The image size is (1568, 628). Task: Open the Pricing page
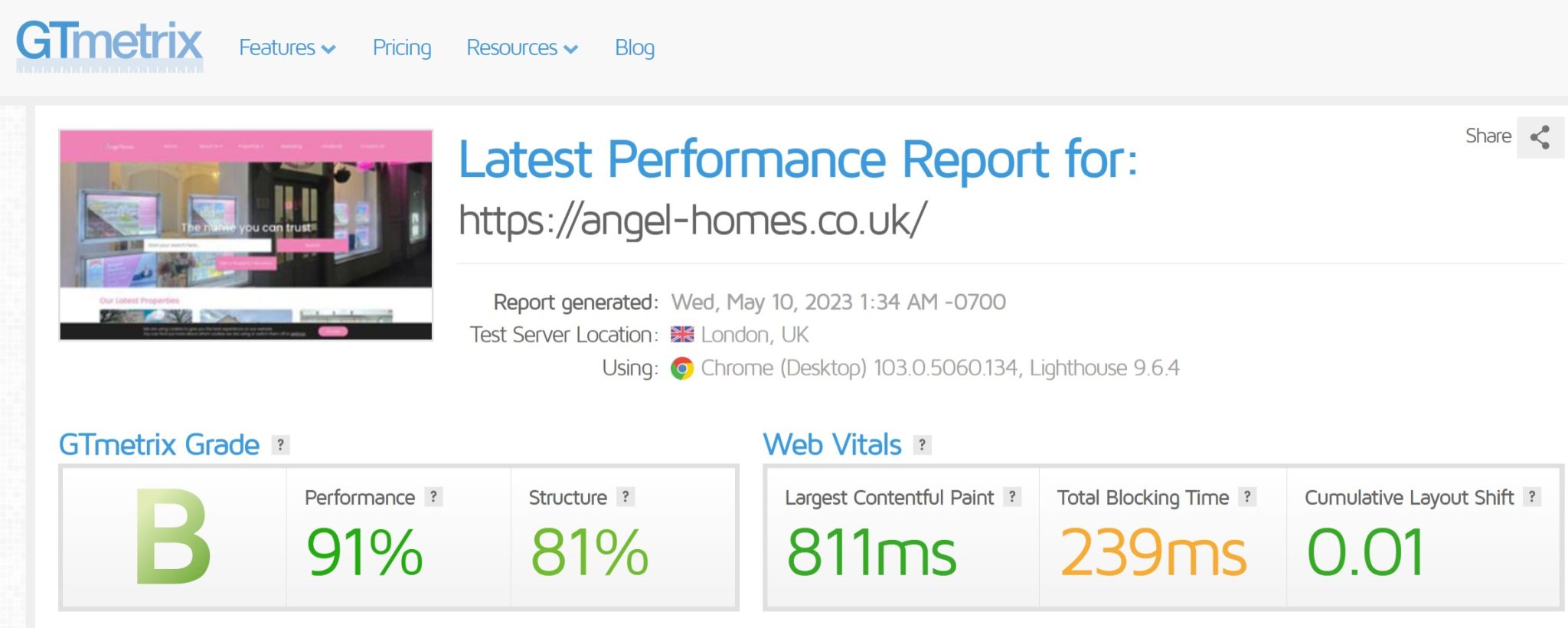(402, 48)
